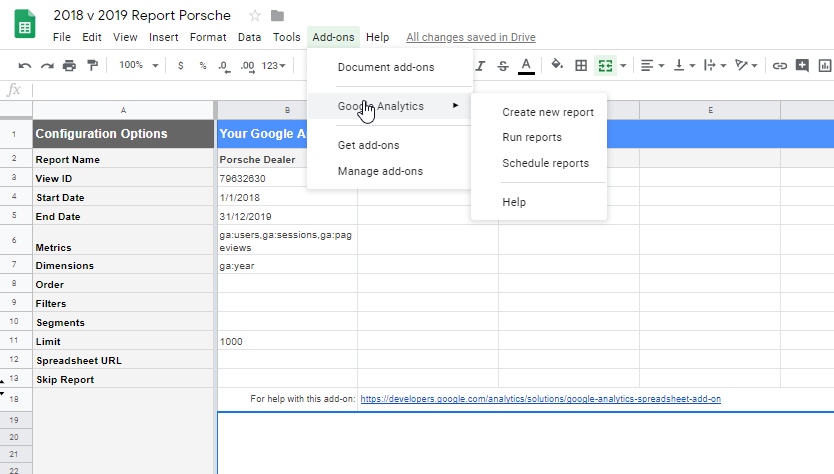834x474 pixels.
Task: Select the Metrics value cell ga:users
Action: point(287,241)
